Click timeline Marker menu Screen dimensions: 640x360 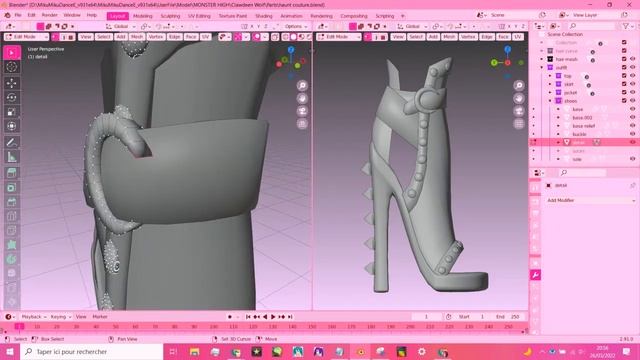pos(100,317)
